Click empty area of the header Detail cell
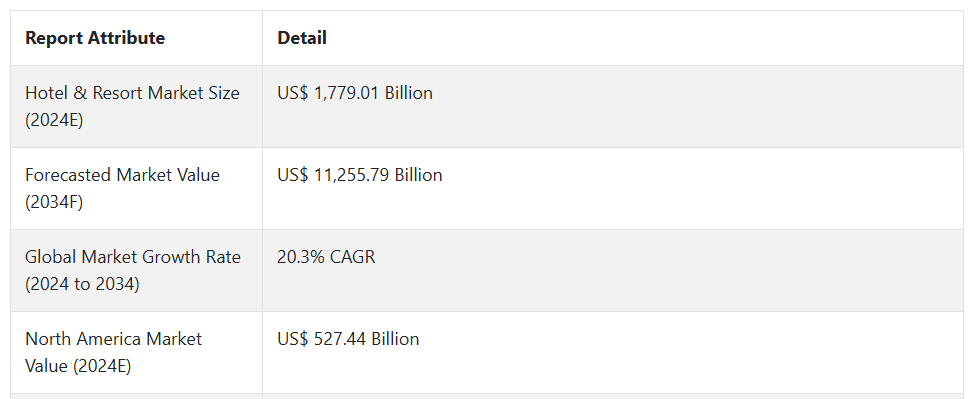 [x=645, y=38]
